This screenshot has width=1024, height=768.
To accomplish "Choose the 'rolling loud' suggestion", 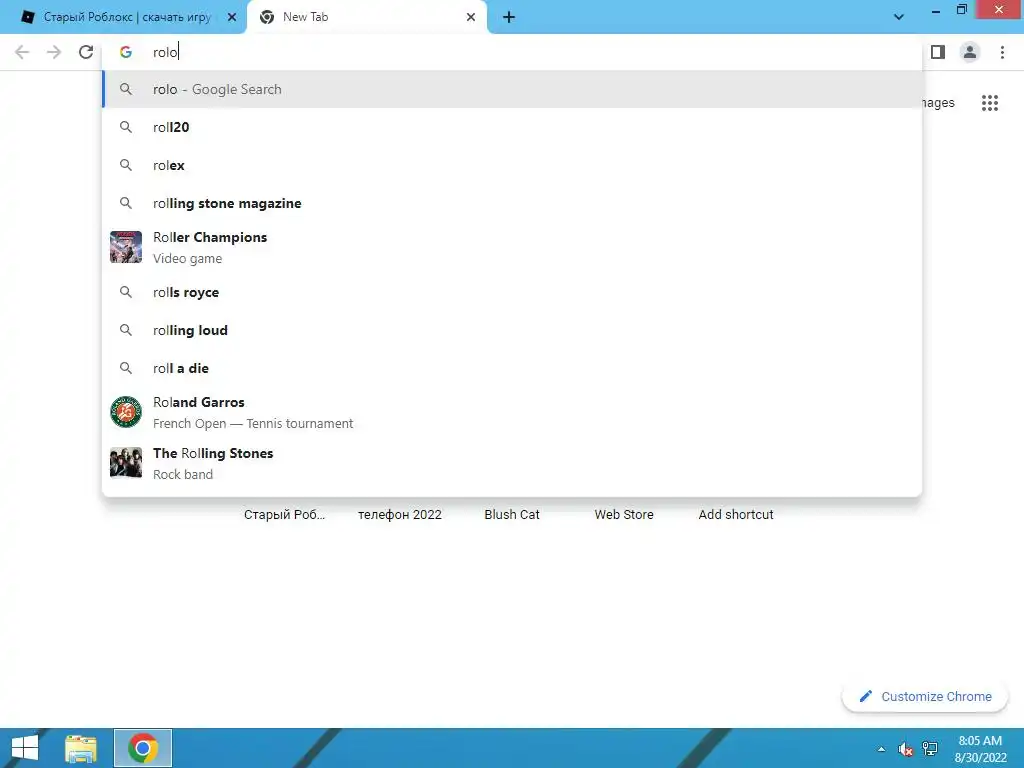I will (x=513, y=330).
